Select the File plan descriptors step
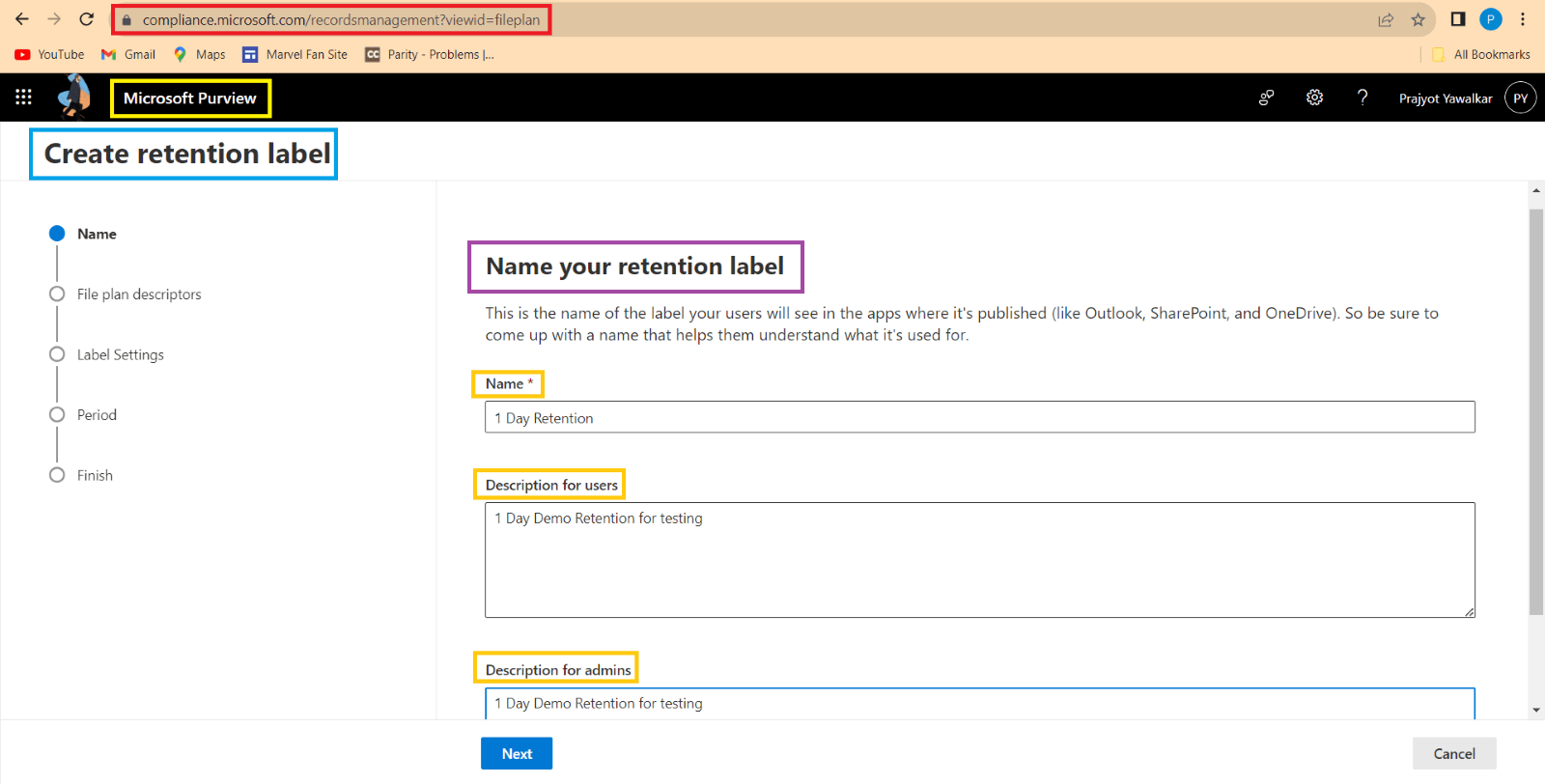Image resolution: width=1545 pixels, height=784 pixels. coord(139,294)
